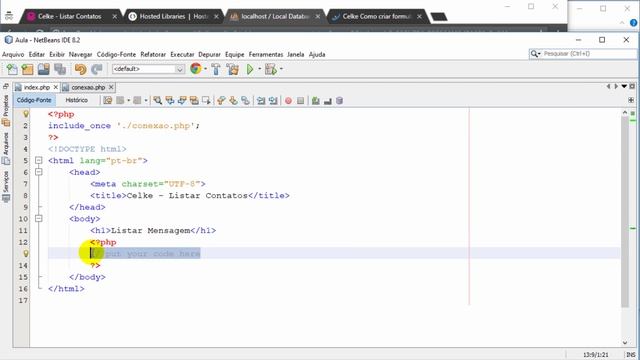This screenshot has width=640, height=360.
Task: Click the Stop Macro Recording icon
Action: point(300,100)
